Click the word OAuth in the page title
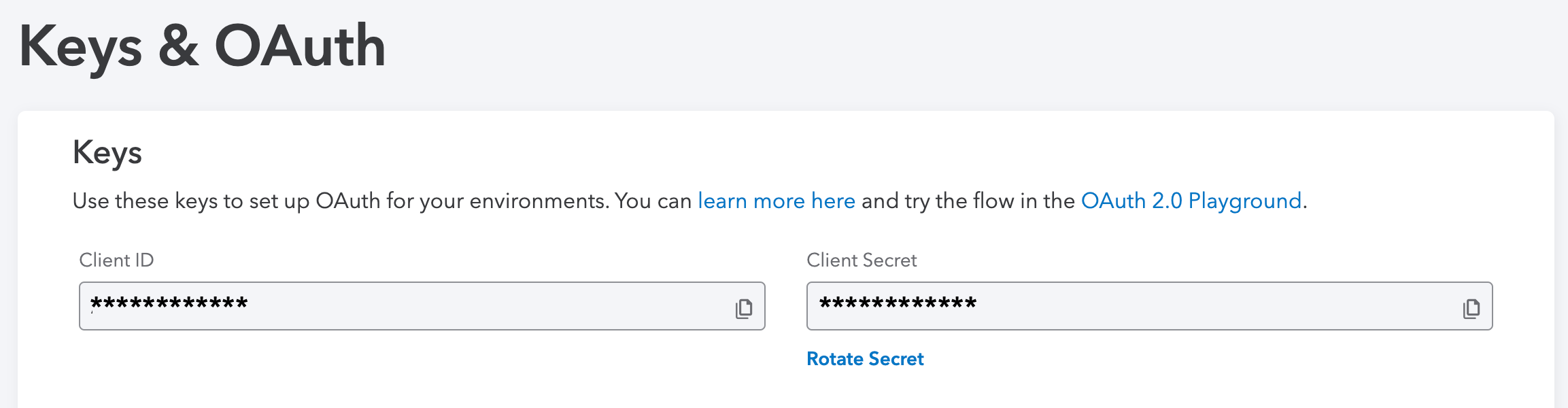 (x=300, y=46)
